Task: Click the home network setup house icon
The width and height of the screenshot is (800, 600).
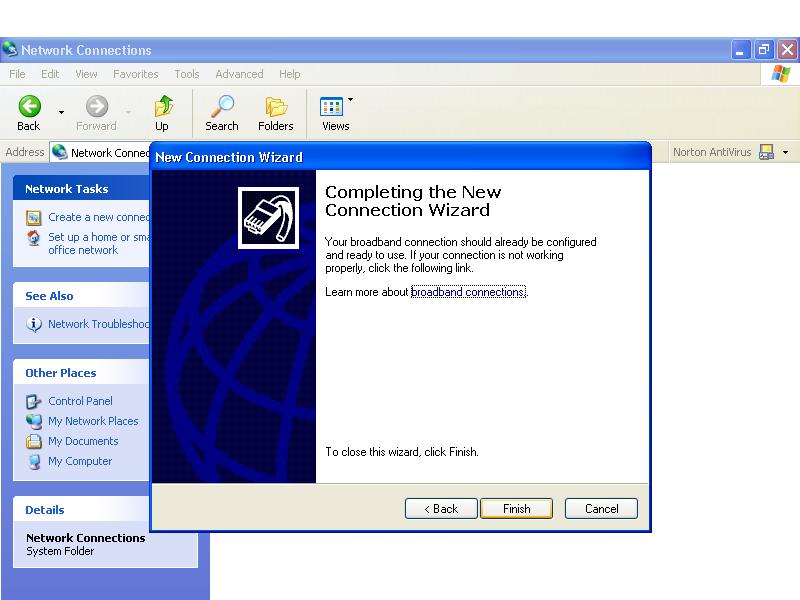Action: tap(34, 238)
